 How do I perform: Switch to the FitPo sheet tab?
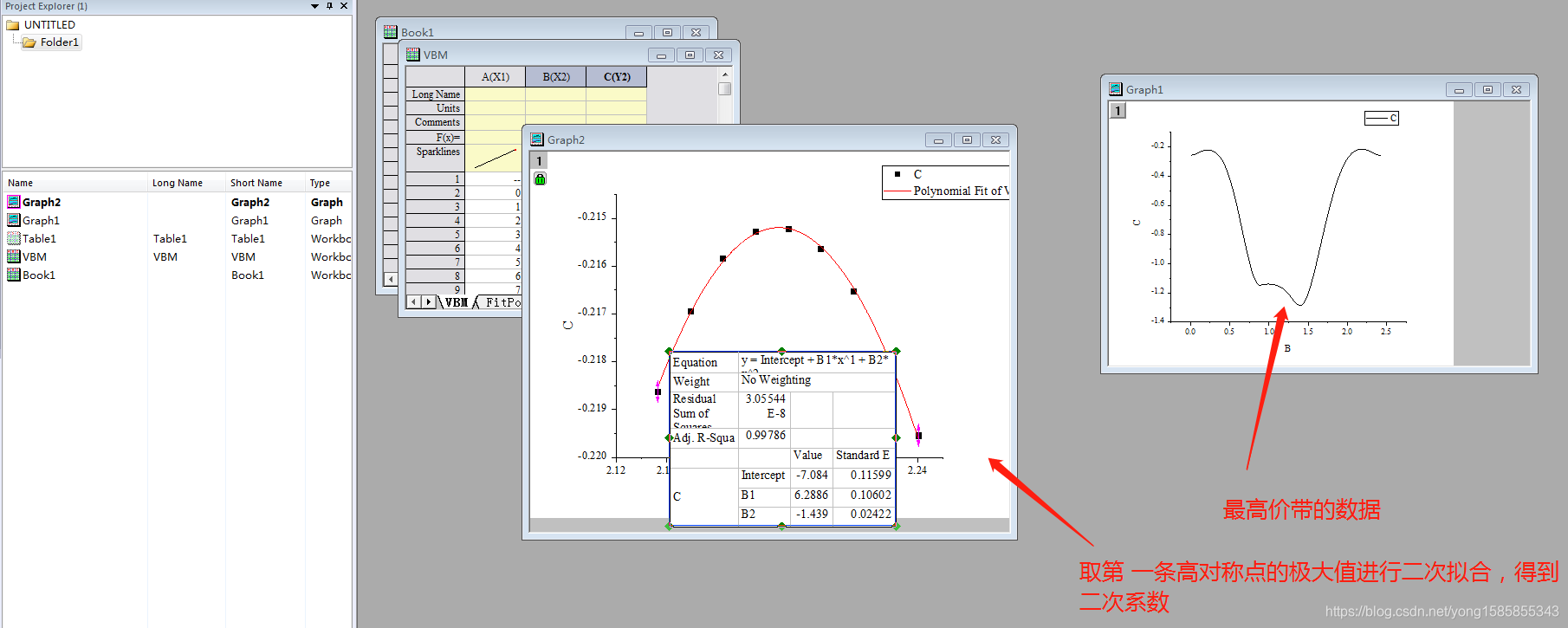click(502, 302)
